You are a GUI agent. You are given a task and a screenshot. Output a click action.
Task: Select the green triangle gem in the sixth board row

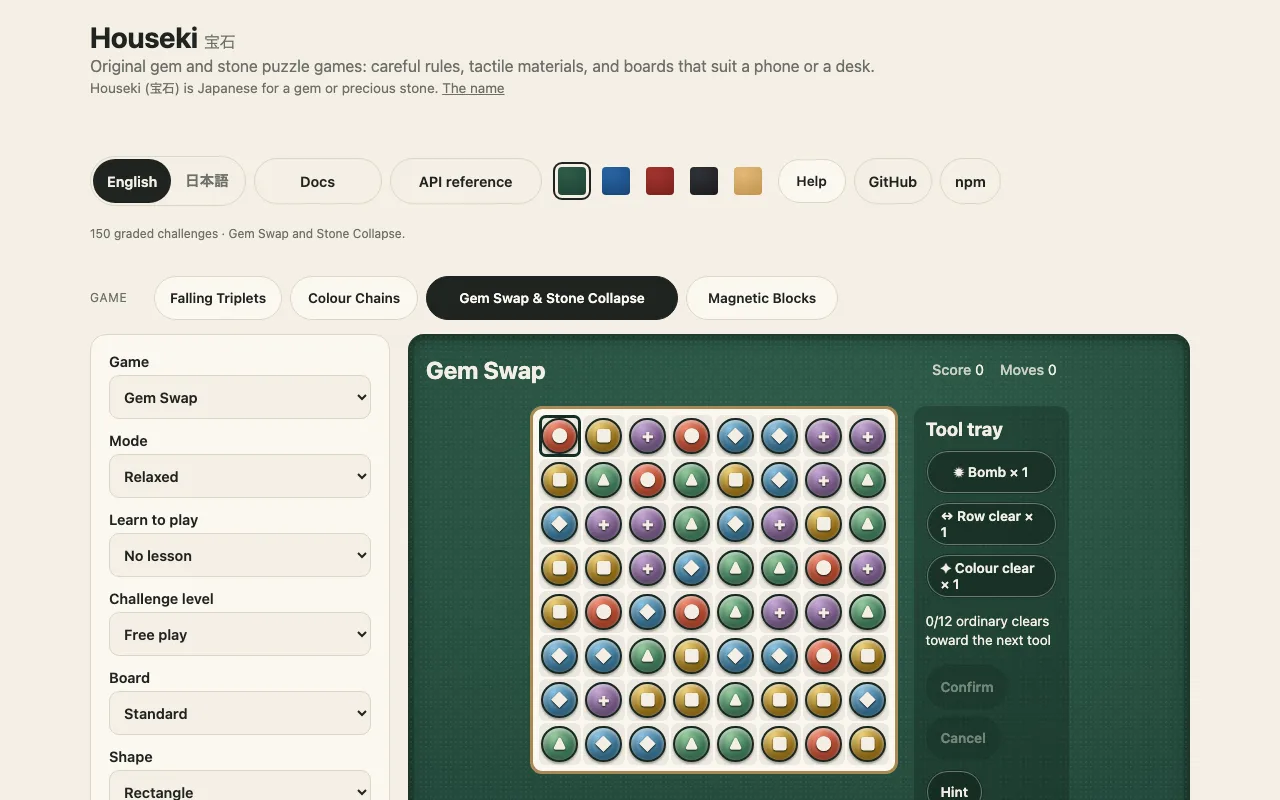(x=648, y=656)
